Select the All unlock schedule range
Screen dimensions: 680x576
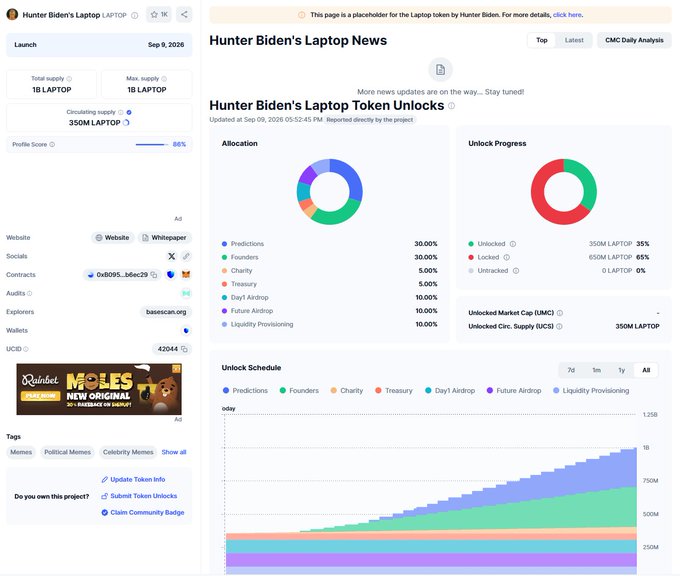point(646,370)
